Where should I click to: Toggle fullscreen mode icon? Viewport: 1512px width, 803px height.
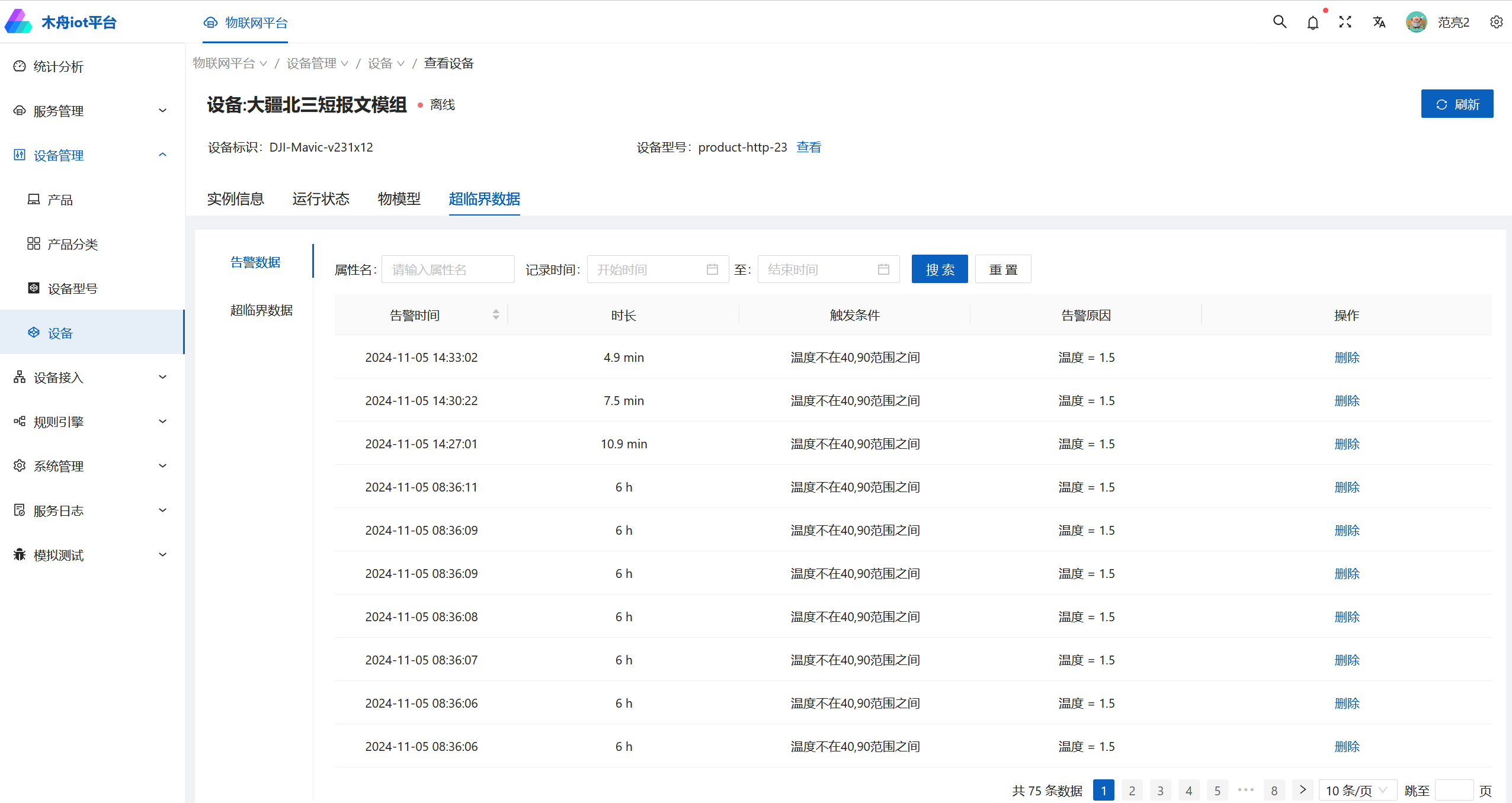coord(1346,22)
